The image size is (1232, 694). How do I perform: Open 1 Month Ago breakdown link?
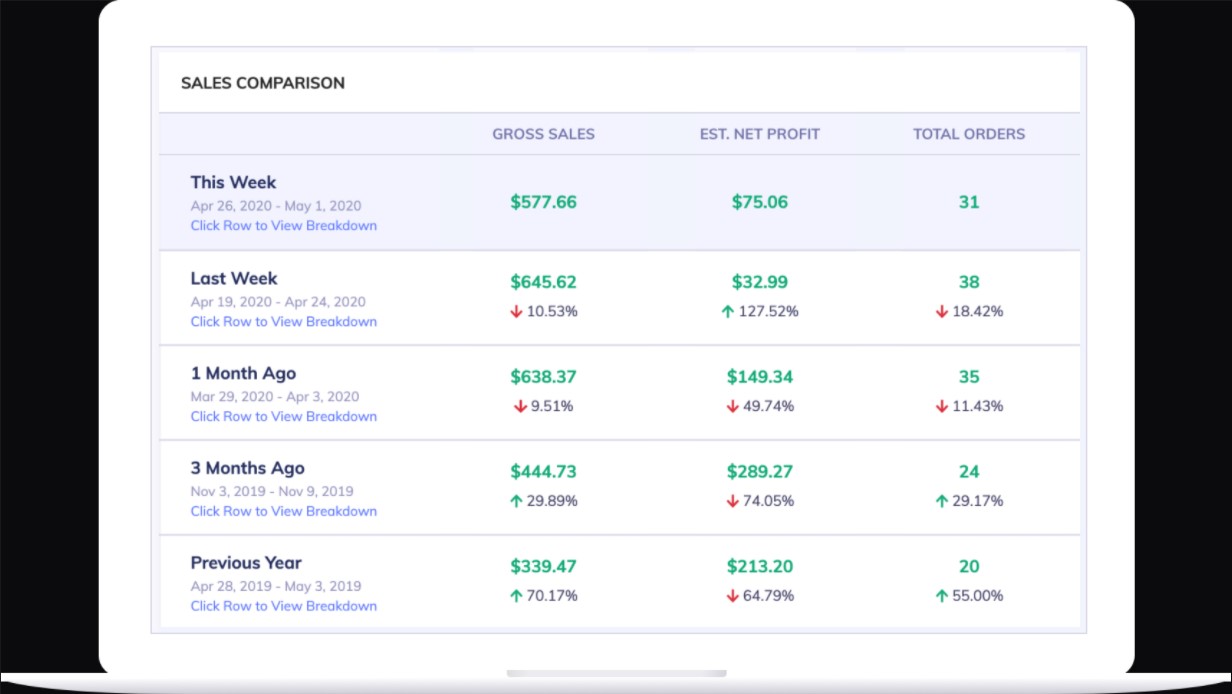click(284, 417)
